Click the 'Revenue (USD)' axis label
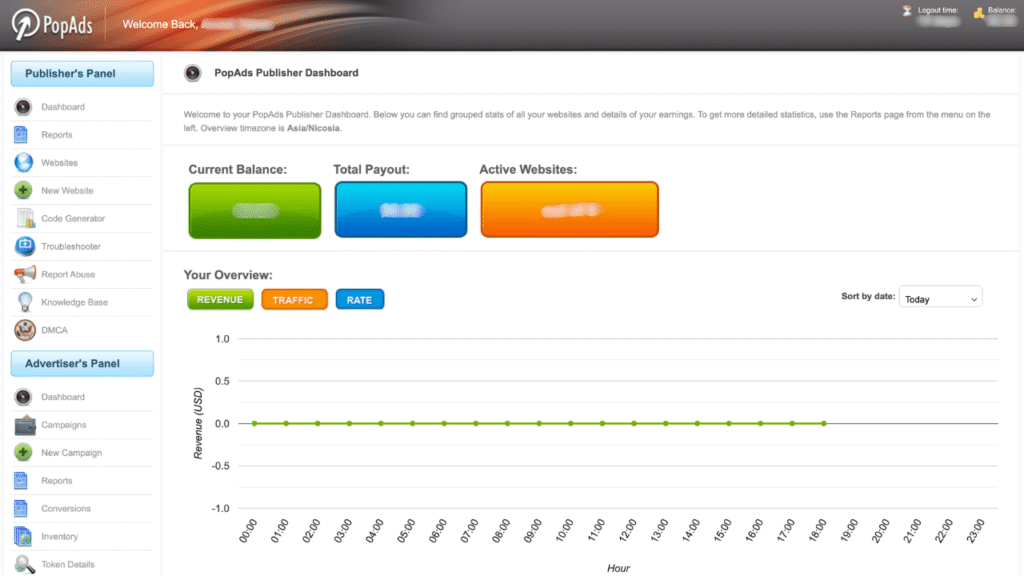The height and width of the screenshot is (576, 1024). coord(198,423)
